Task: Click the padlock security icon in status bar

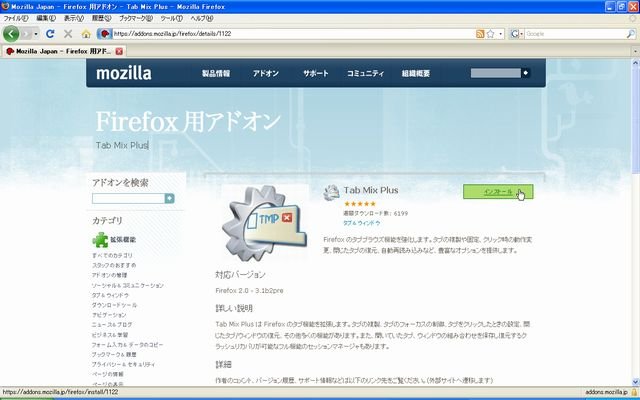Action: [634, 392]
